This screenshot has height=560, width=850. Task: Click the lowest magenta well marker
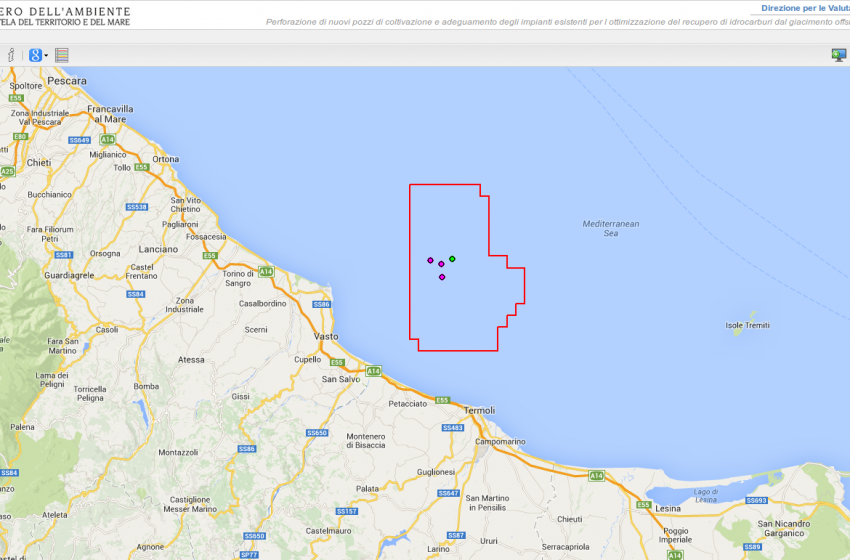coord(442,277)
